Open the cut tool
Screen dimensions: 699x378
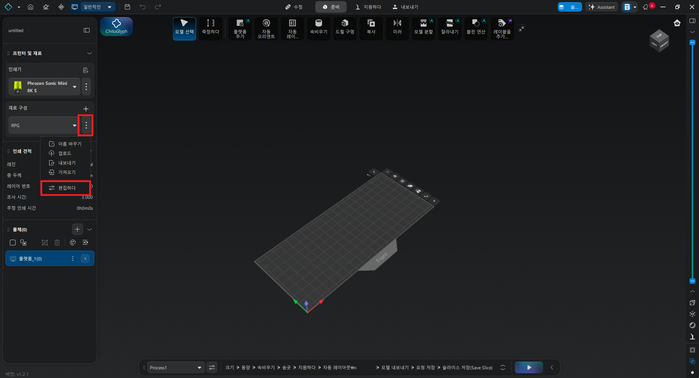click(x=450, y=28)
